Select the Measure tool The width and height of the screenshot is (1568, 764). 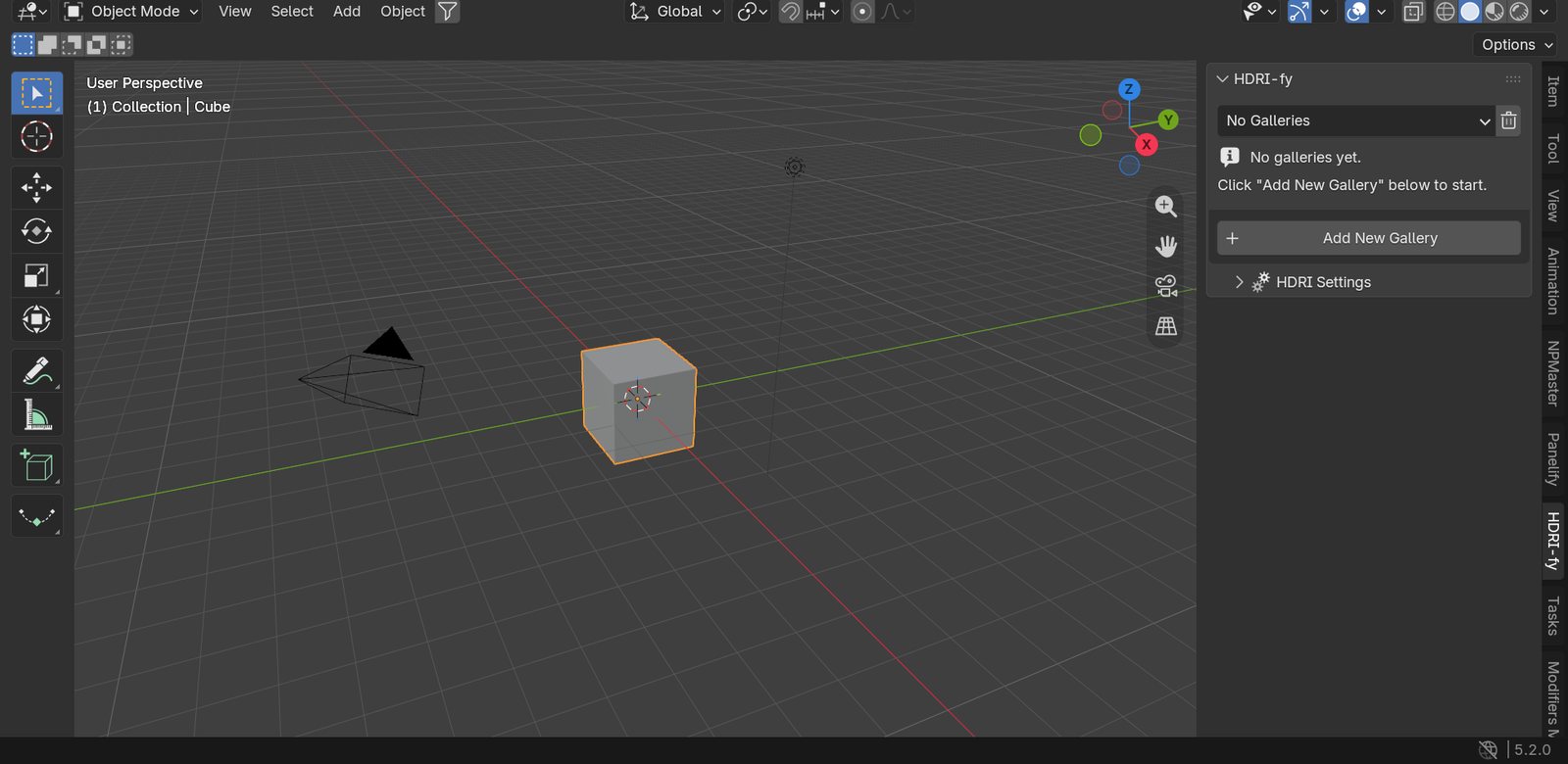point(37,415)
